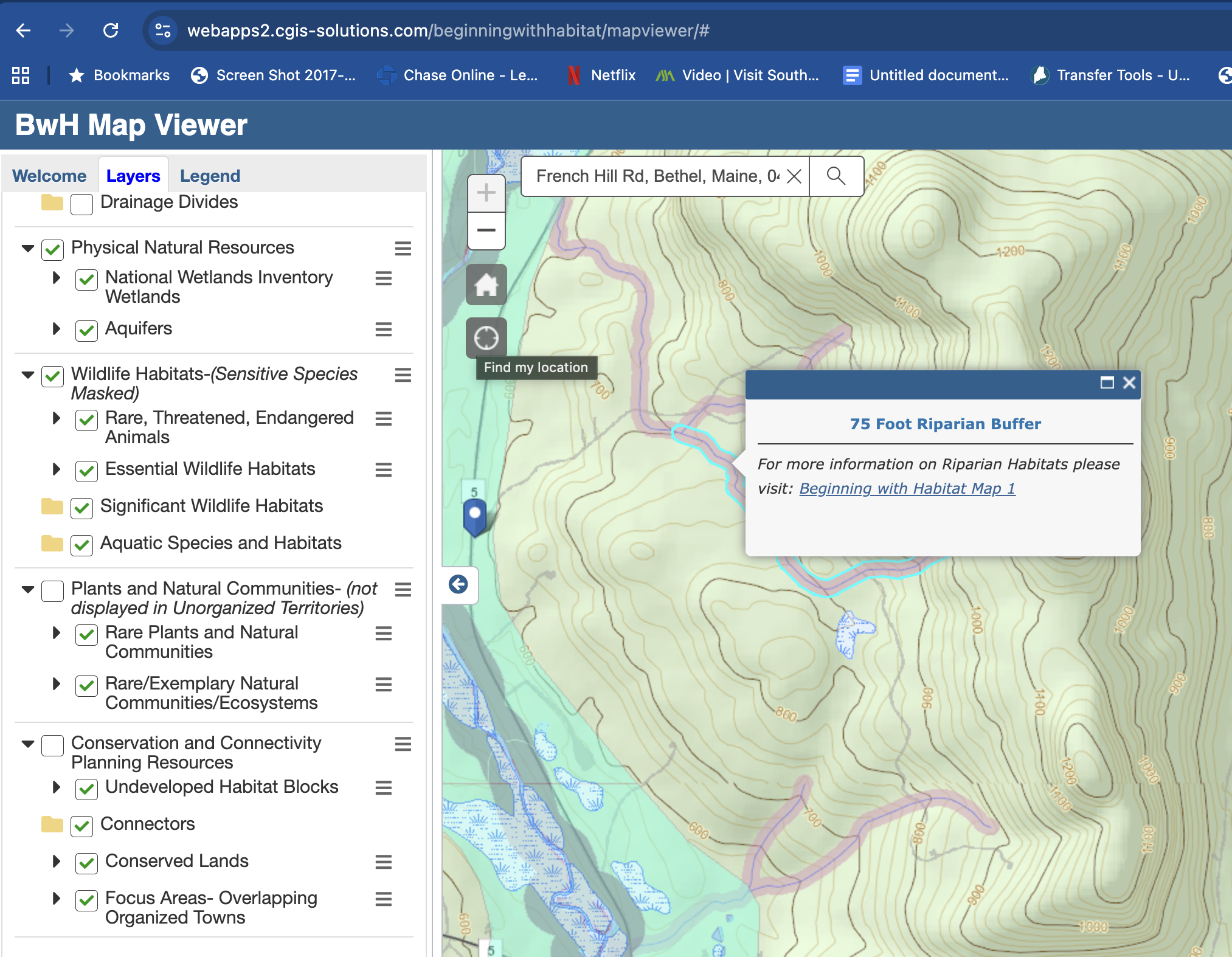
Task: Click the Find my location icon
Action: pos(486,338)
